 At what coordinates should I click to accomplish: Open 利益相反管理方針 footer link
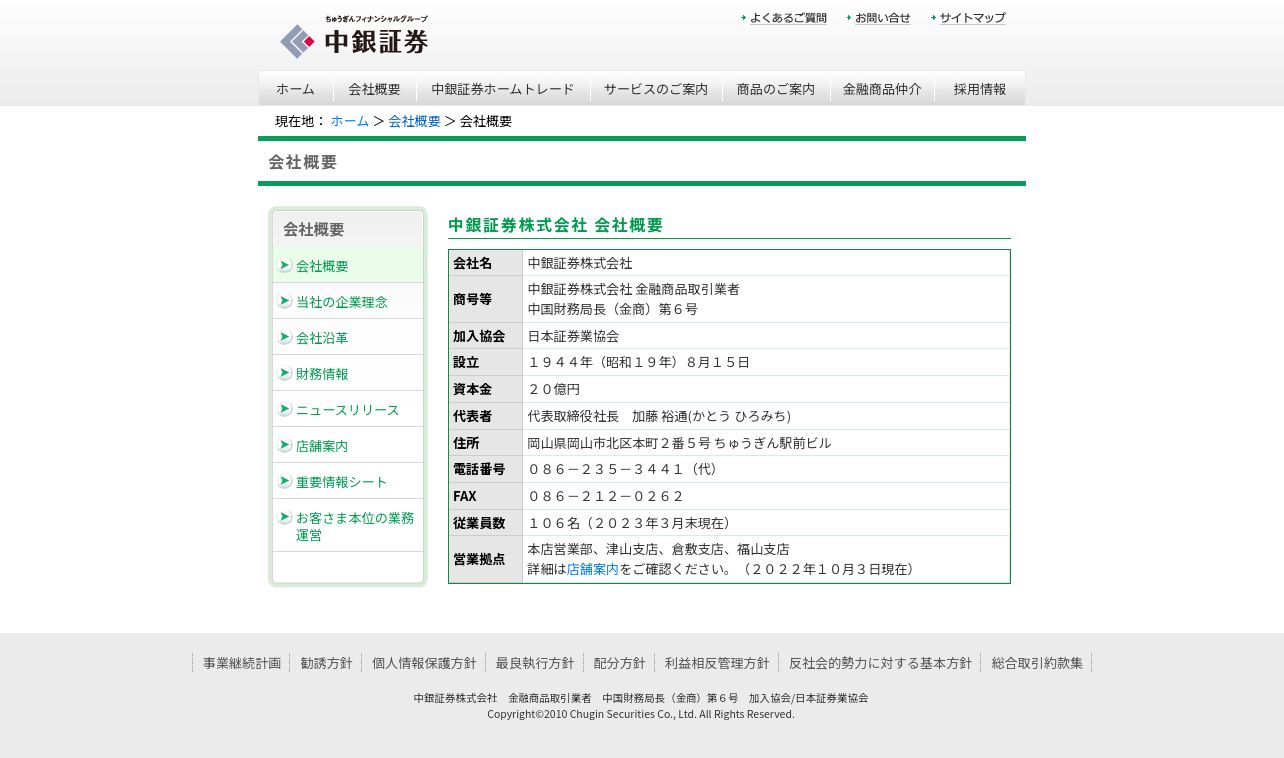tap(717, 663)
